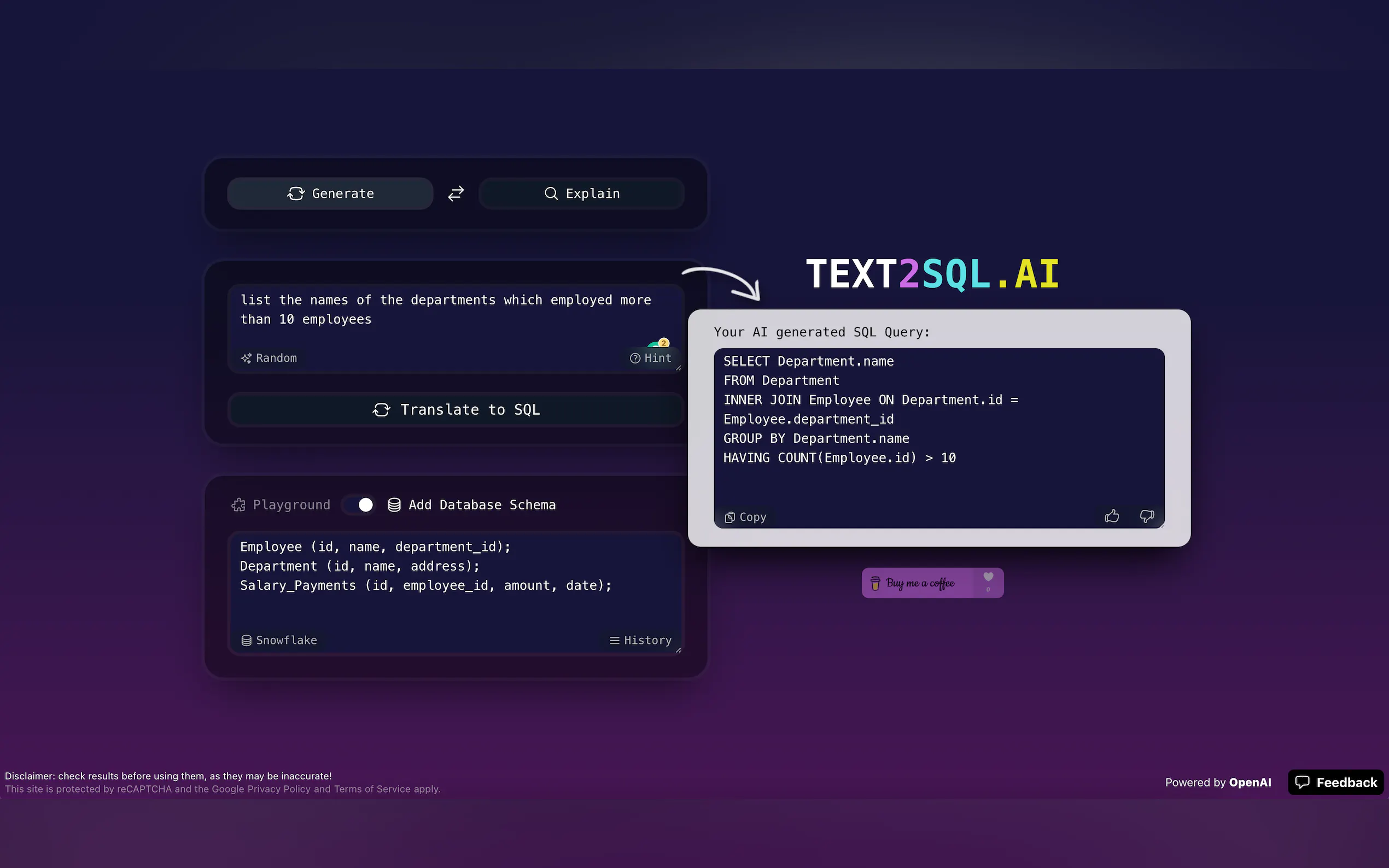Switch to the Generate tab
Image resolution: width=1389 pixels, height=868 pixels.
coord(330,193)
